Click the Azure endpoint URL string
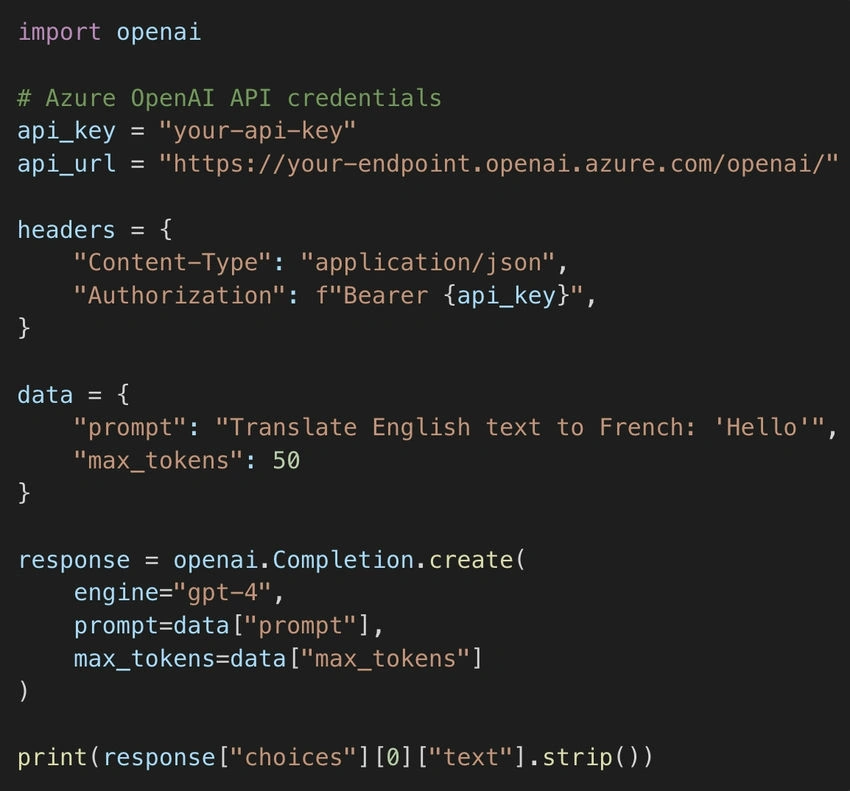The width and height of the screenshot is (850, 791). 499,164
